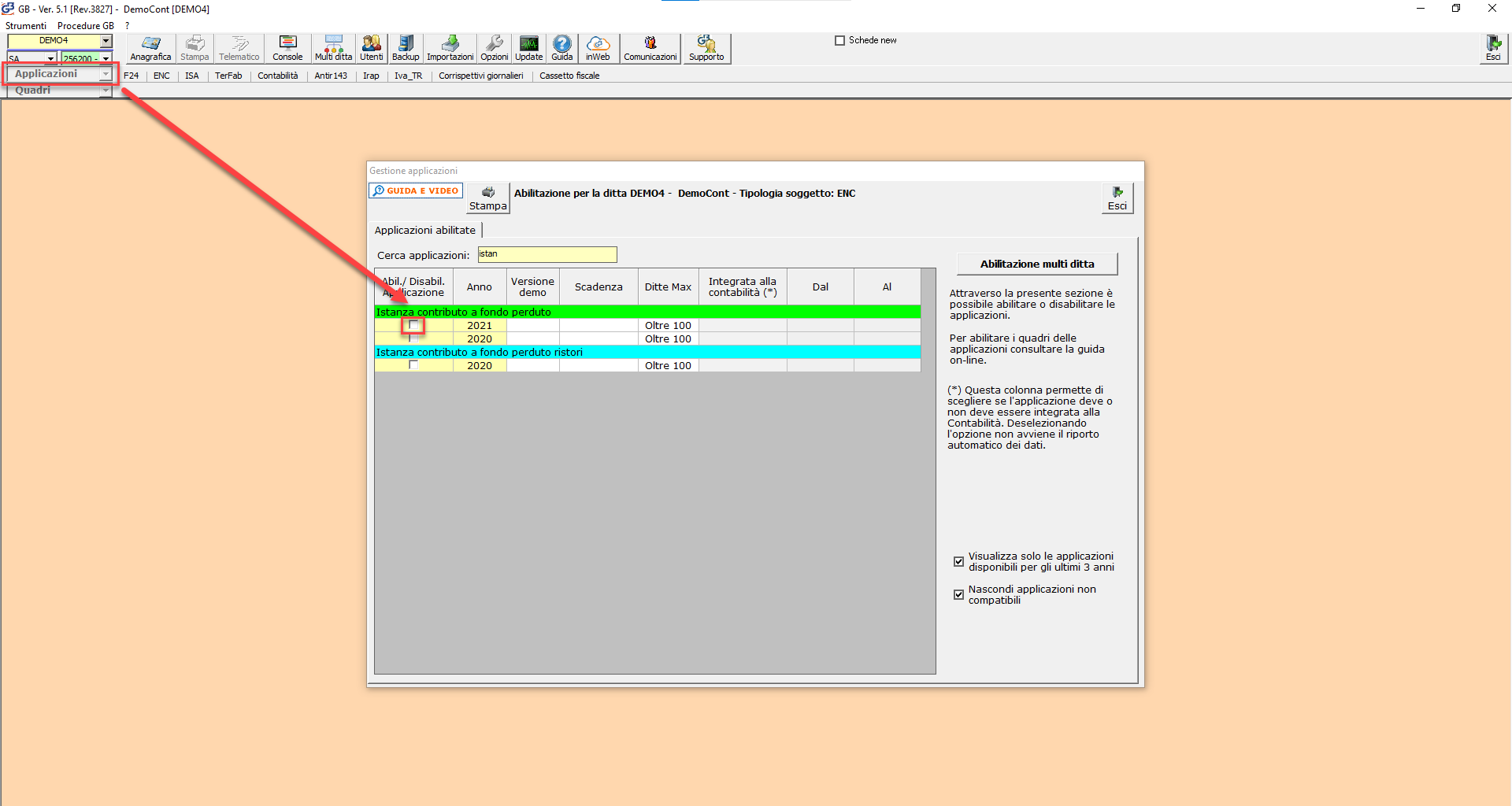Toggle Visualizza solo ultimi 3 anni checkbox
Viewport: 1512px width, 806px height.
958,561
